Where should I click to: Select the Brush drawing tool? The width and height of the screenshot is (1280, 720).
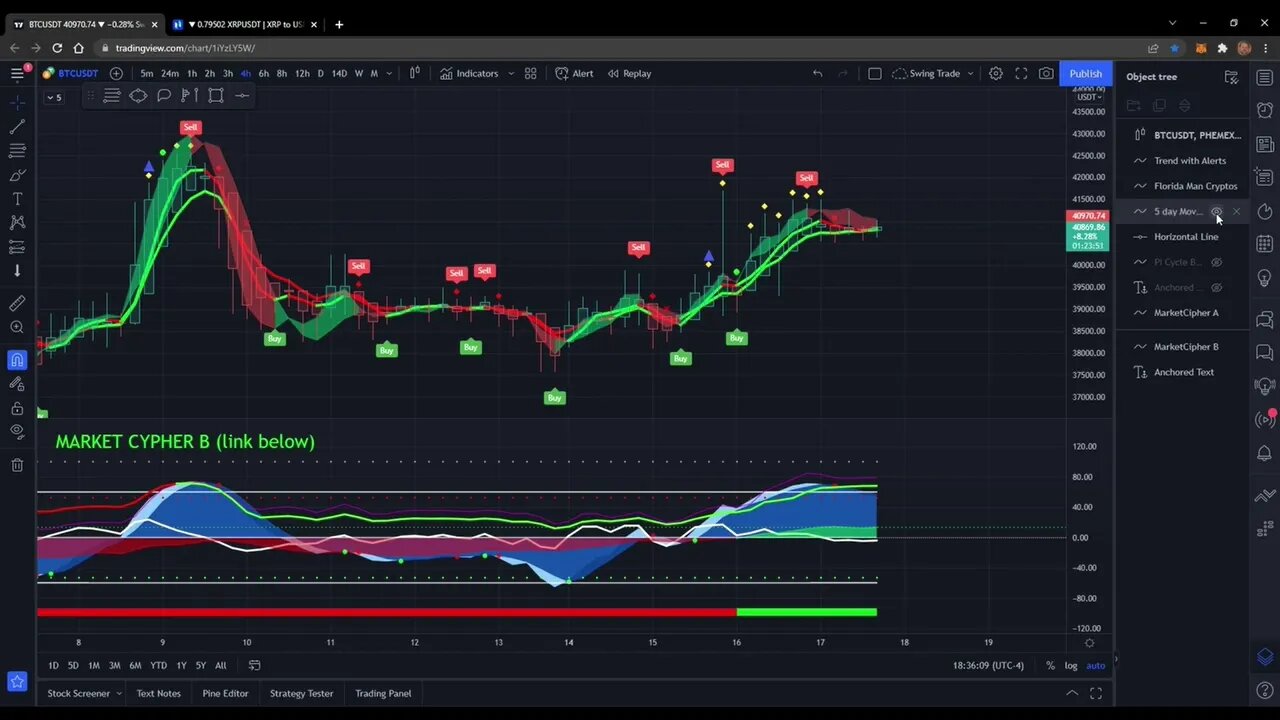[17, 175]
